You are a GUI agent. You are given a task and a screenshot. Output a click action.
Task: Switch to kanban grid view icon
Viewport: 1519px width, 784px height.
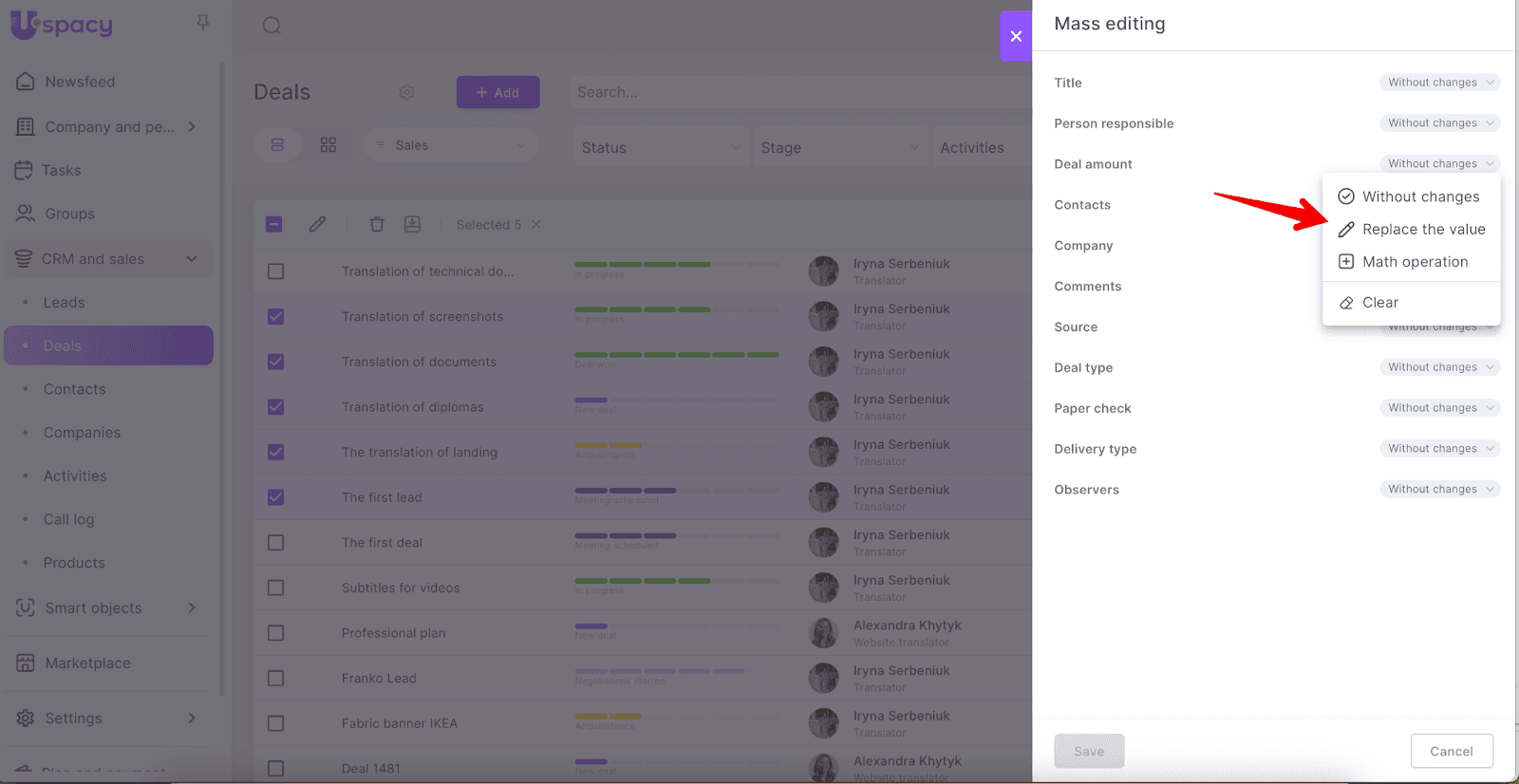[x=328, y=145]
